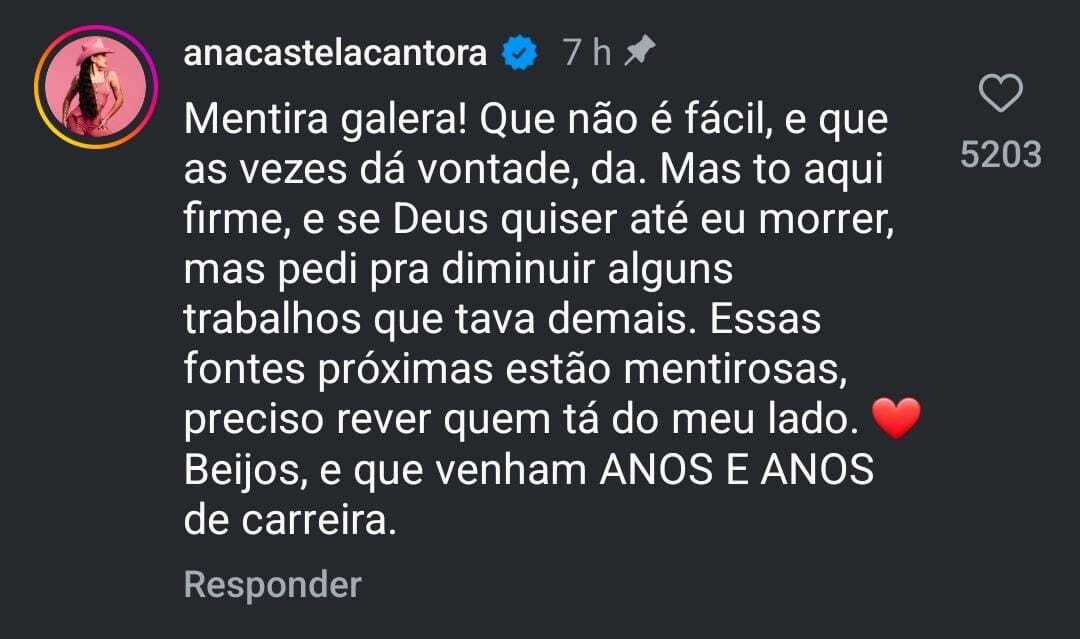Click the phrase "de carreira."
Viewport: 1080px width, 639px height.
click(x=291, y=521)
